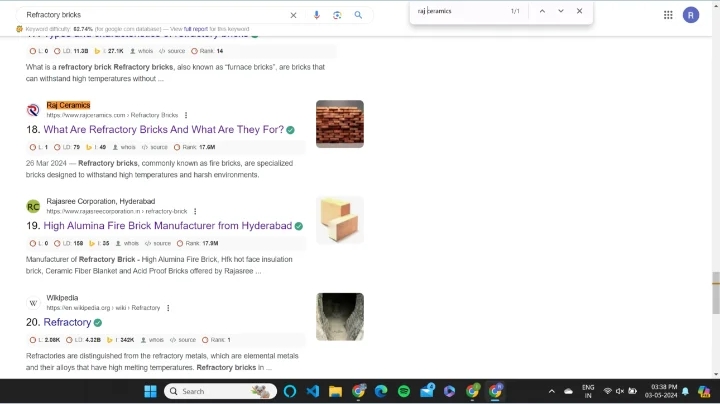Click verified checkmark beside Refractory result

(98, 323)
